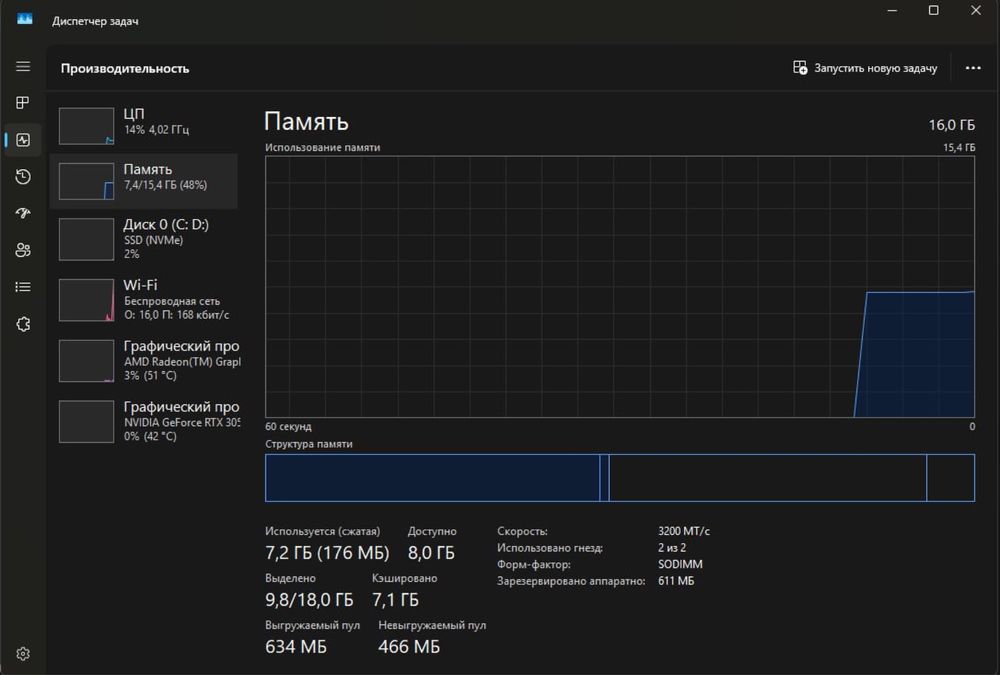
Task: Open the Details page list icon
Action: coord(23,287)
